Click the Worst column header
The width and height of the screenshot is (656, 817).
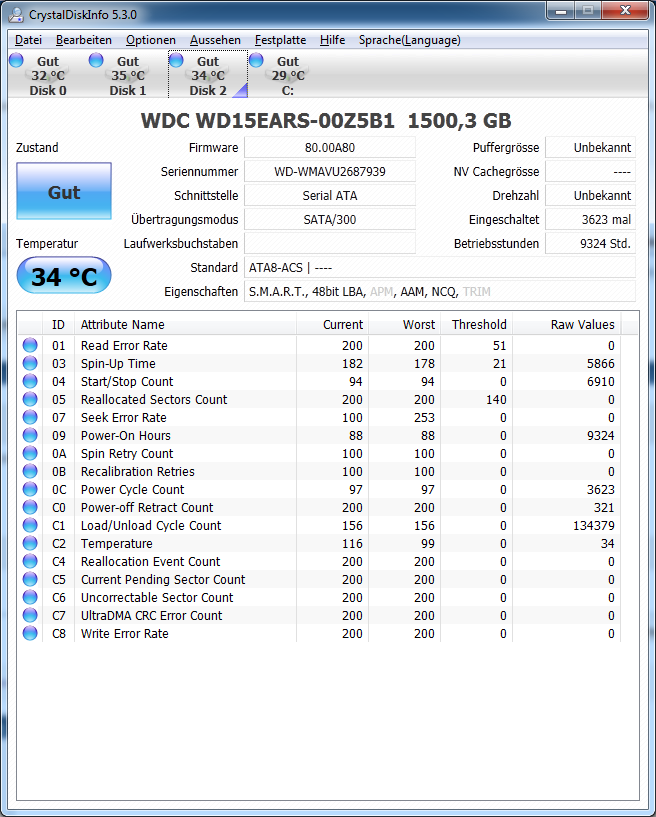[x=404, y=325]
